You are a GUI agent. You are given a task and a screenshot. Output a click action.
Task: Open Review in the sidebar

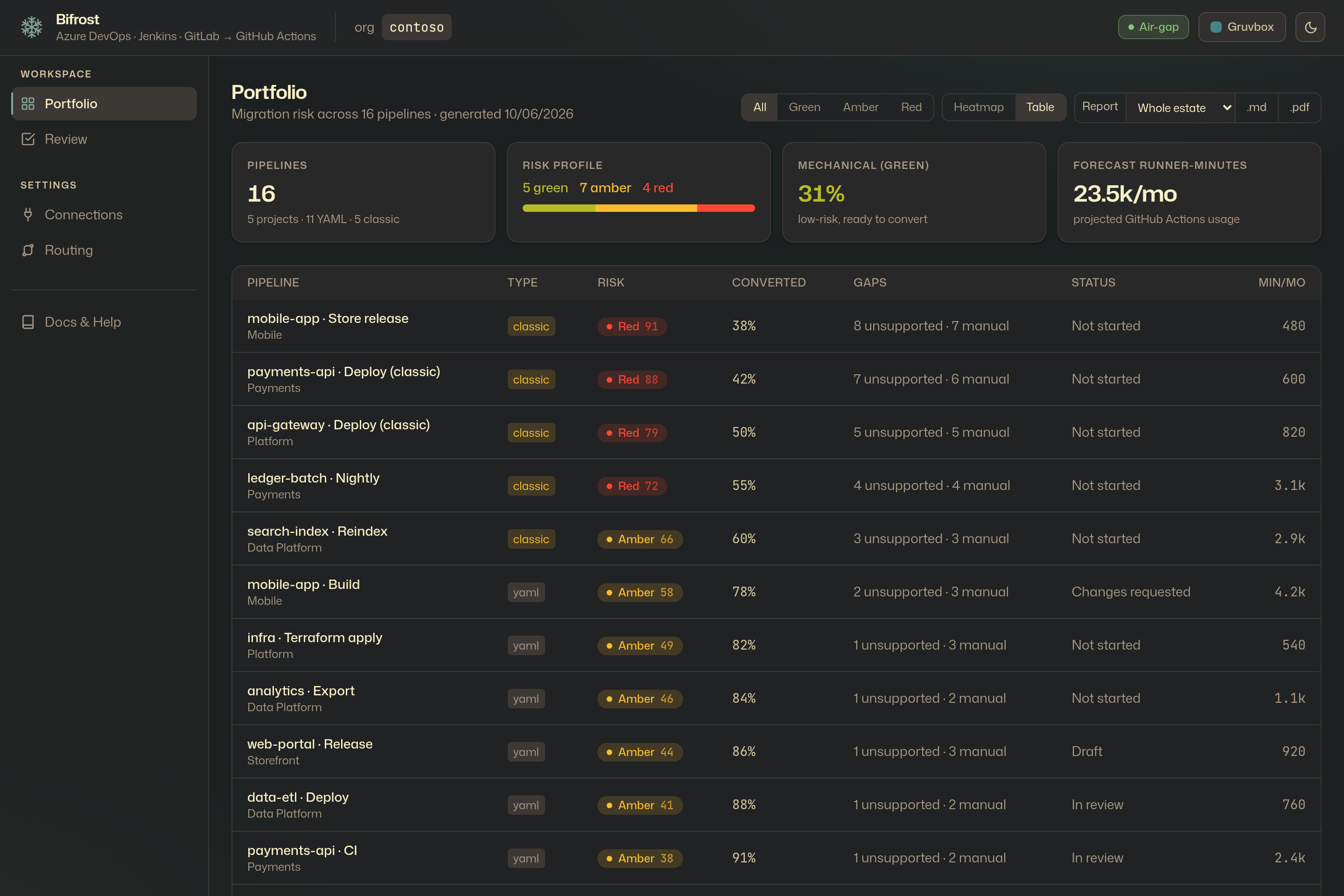(x=104, y=139)
